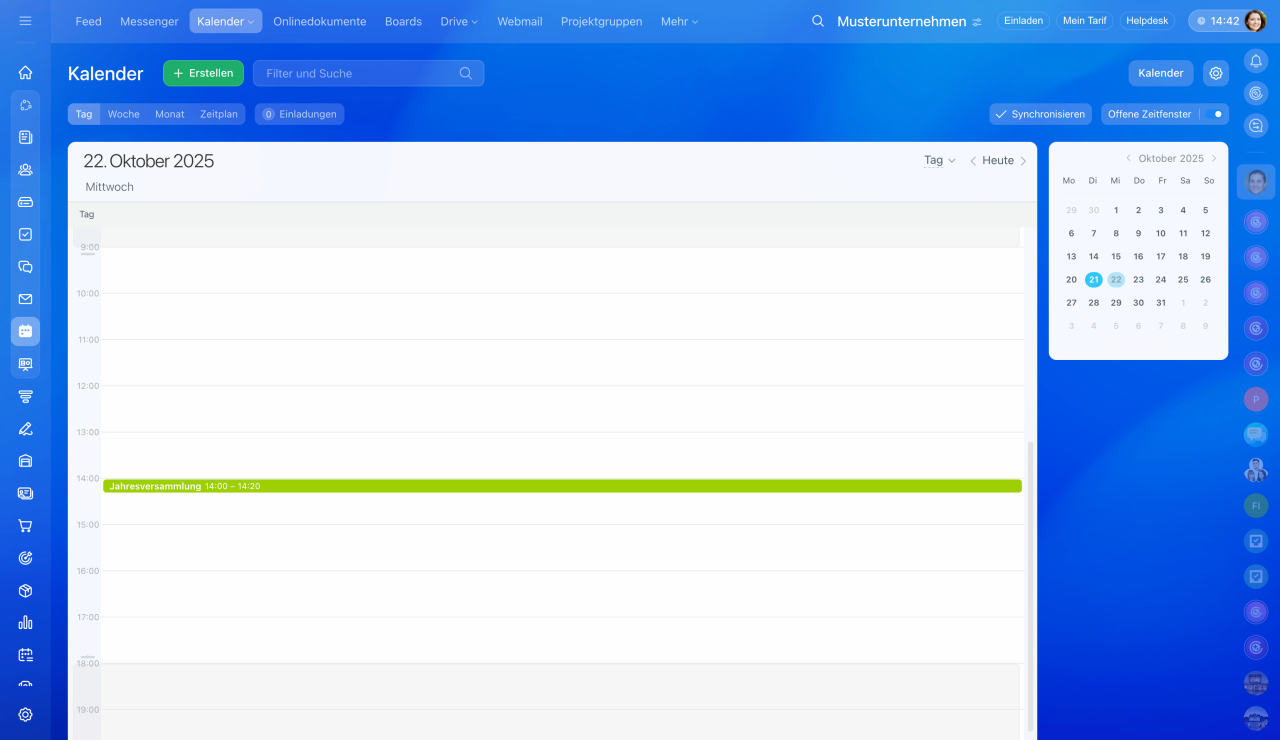This screenshot has height=740, width=1280.
Task: Open the tasks checkmark icon in the sidebar
Action: pos(25,234)
